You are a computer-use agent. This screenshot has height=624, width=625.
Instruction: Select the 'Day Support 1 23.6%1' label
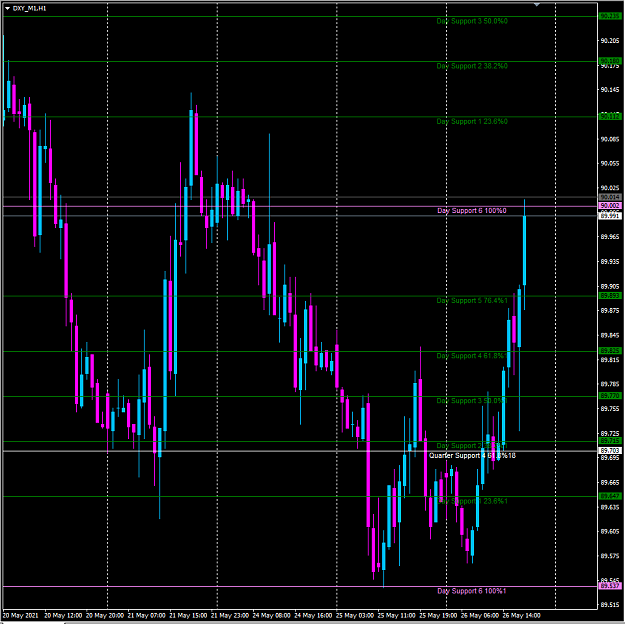[472, 501]
